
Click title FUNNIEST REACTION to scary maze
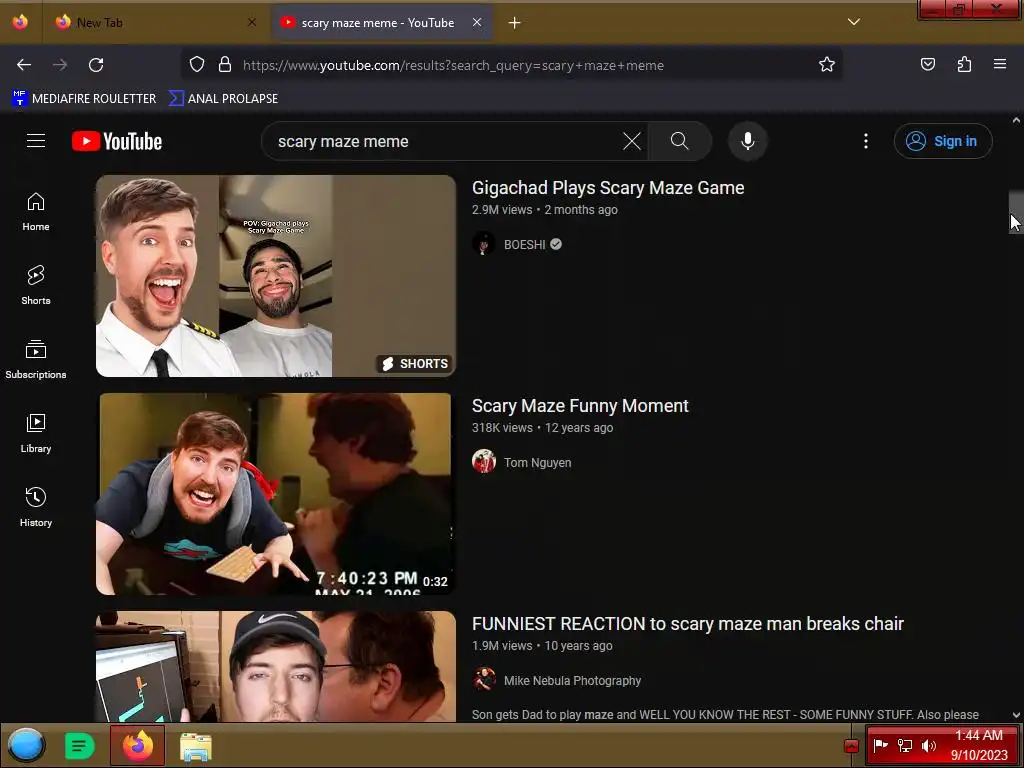688,624
